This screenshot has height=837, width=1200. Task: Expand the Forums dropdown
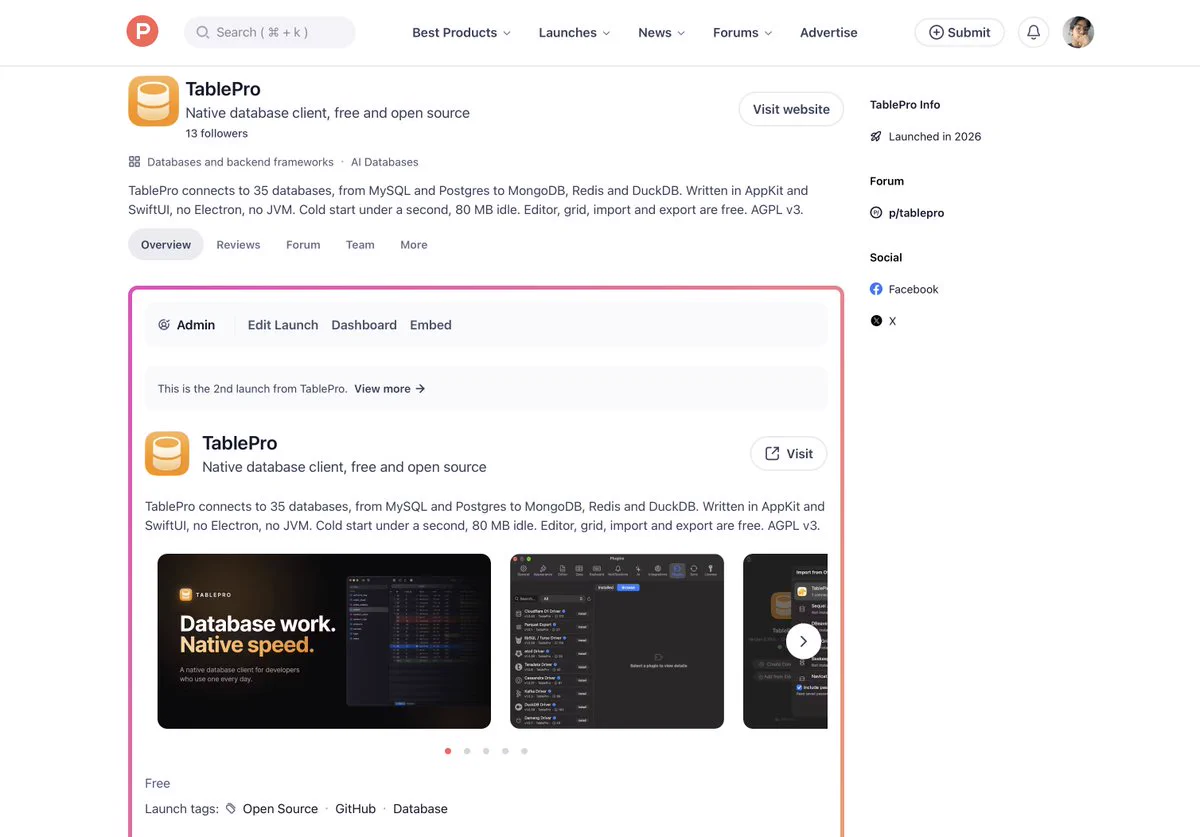point(742,32)
